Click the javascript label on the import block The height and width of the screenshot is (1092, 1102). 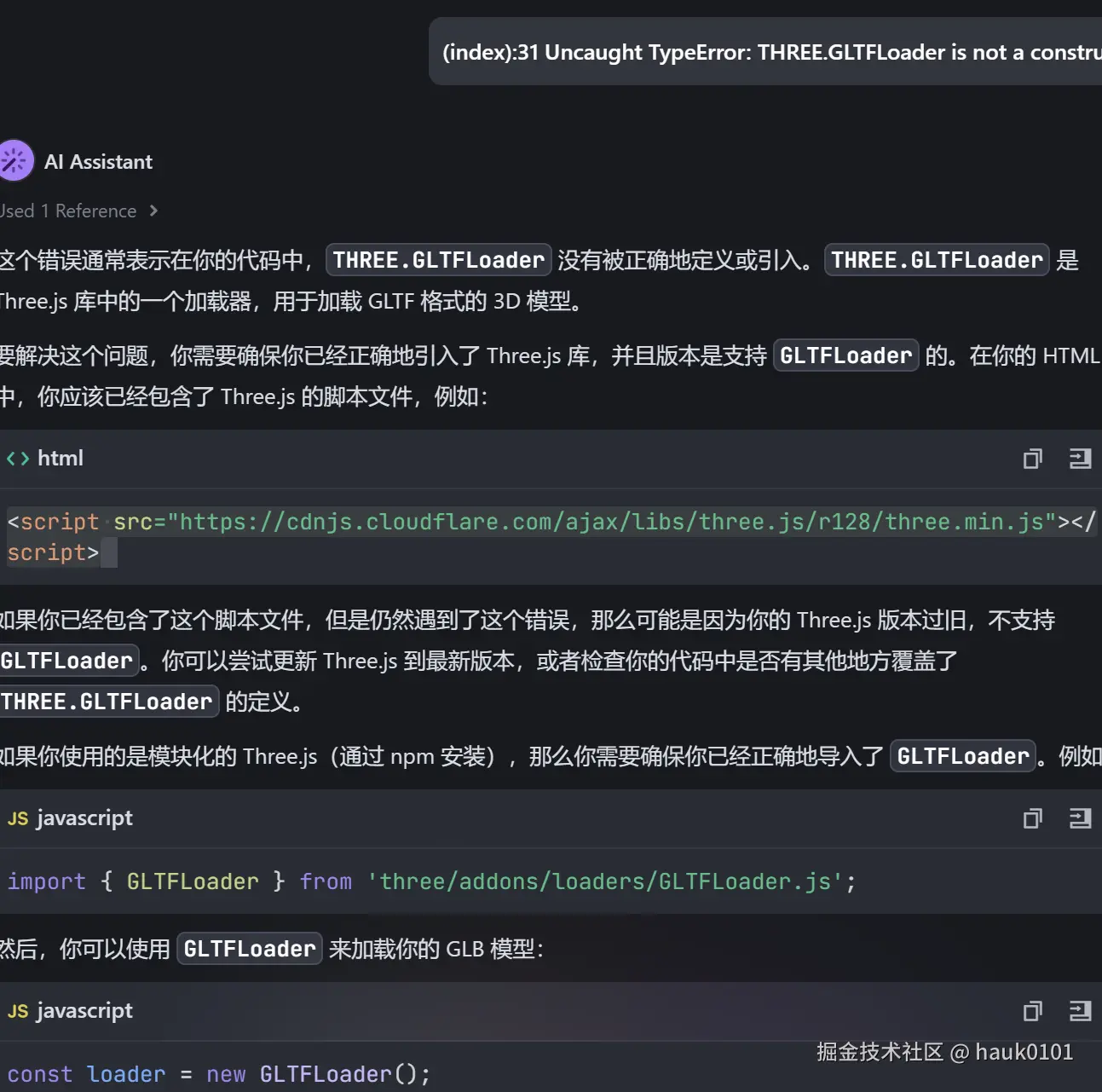click(84, 818)
